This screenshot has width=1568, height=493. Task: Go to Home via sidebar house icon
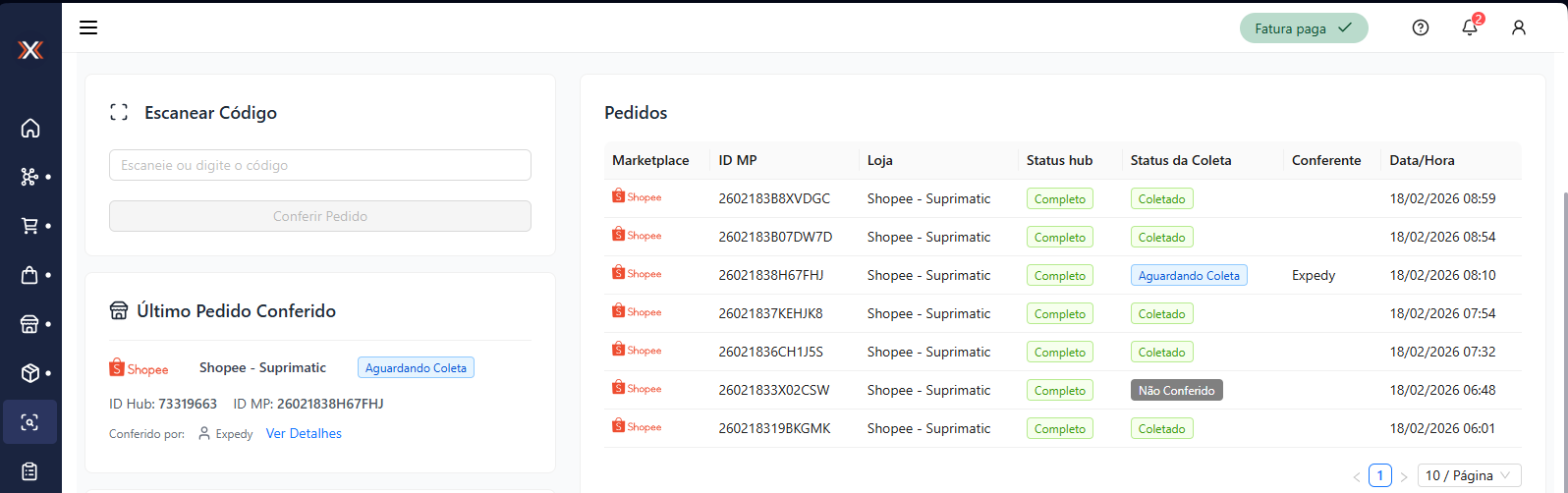30,128
